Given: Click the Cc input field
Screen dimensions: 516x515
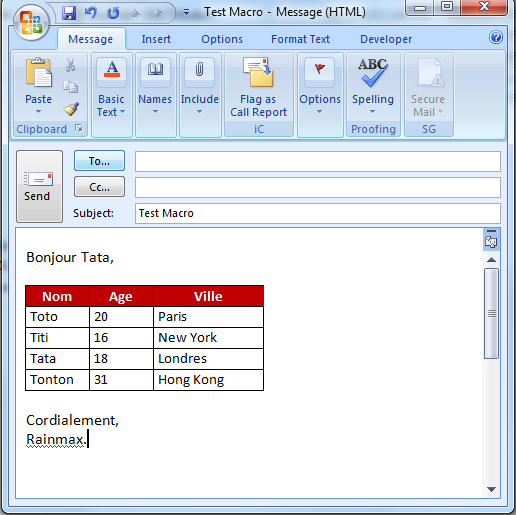Looking at the screenshot, I should click(x=318, y=187).
